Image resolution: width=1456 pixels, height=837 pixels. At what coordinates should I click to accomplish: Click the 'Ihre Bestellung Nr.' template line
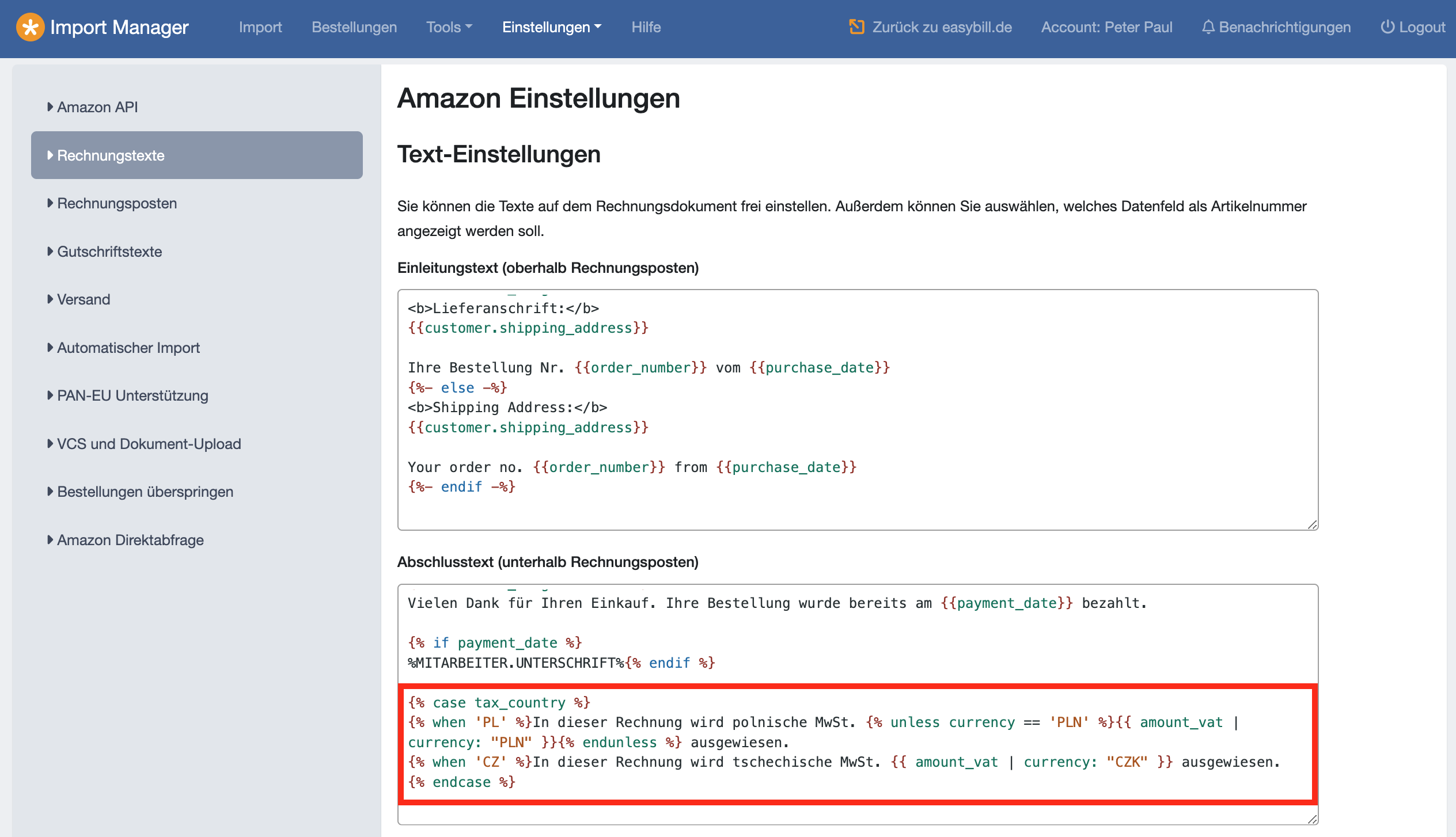coord(649,367)
